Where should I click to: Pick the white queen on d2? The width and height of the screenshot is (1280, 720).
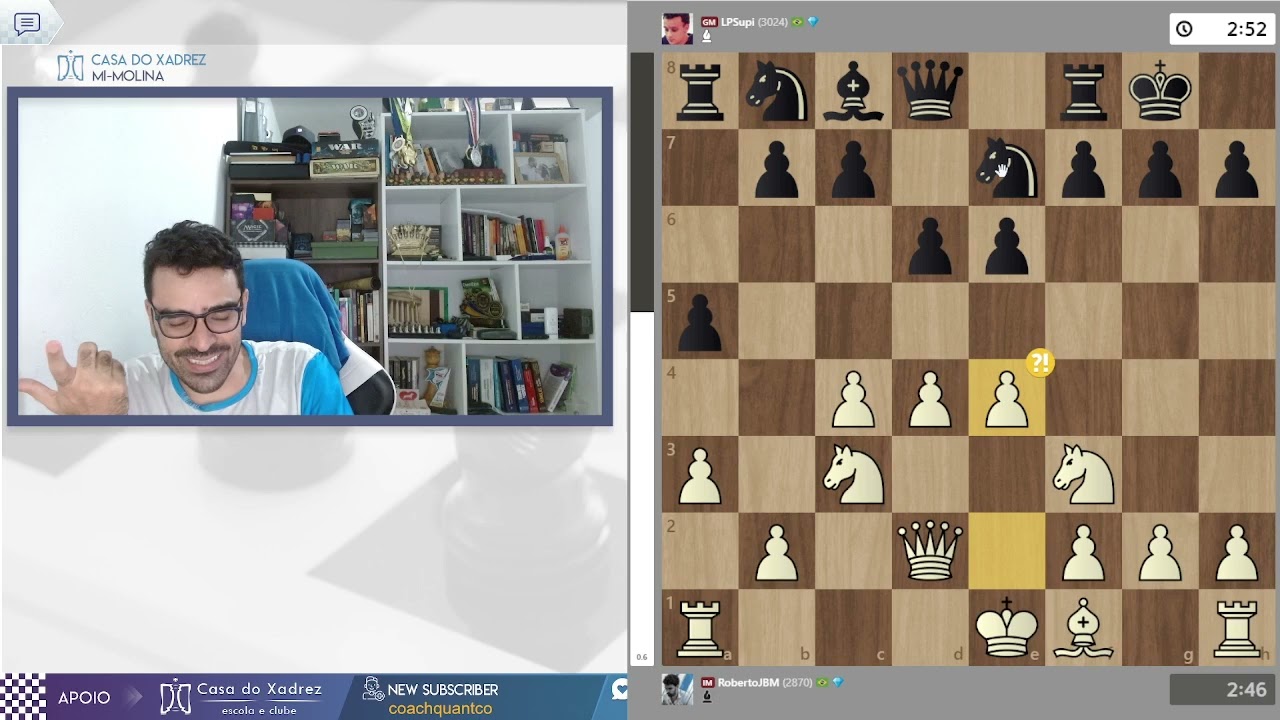pyautogui.click(x=930, y=551)
